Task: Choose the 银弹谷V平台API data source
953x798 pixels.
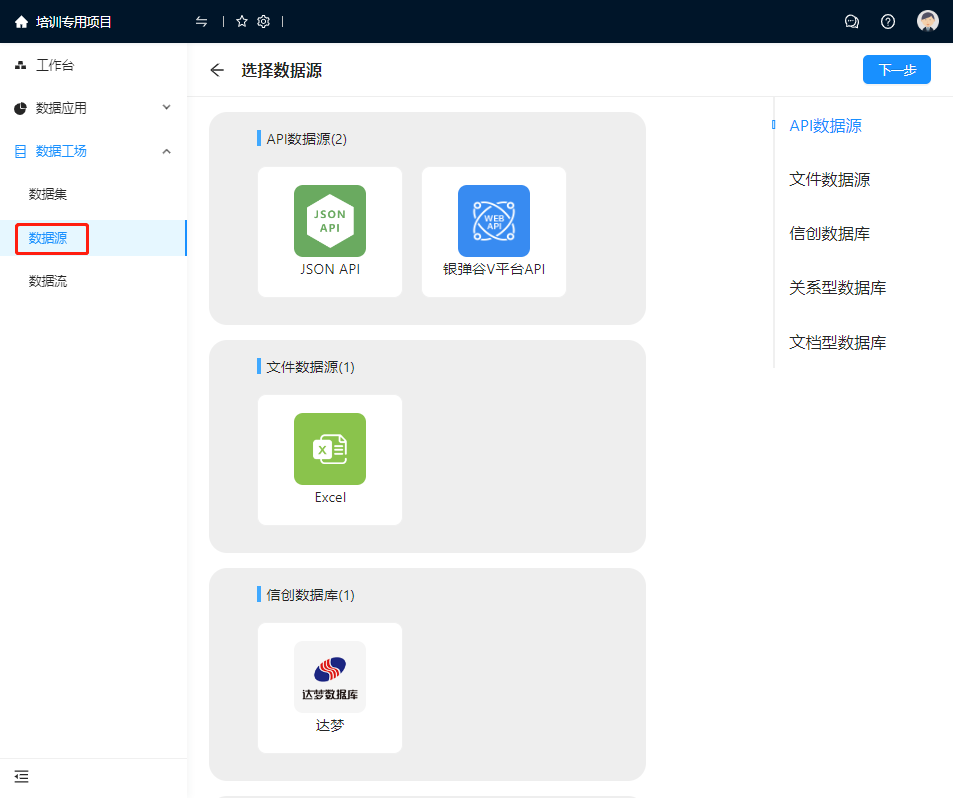Action: coord(494,221)
